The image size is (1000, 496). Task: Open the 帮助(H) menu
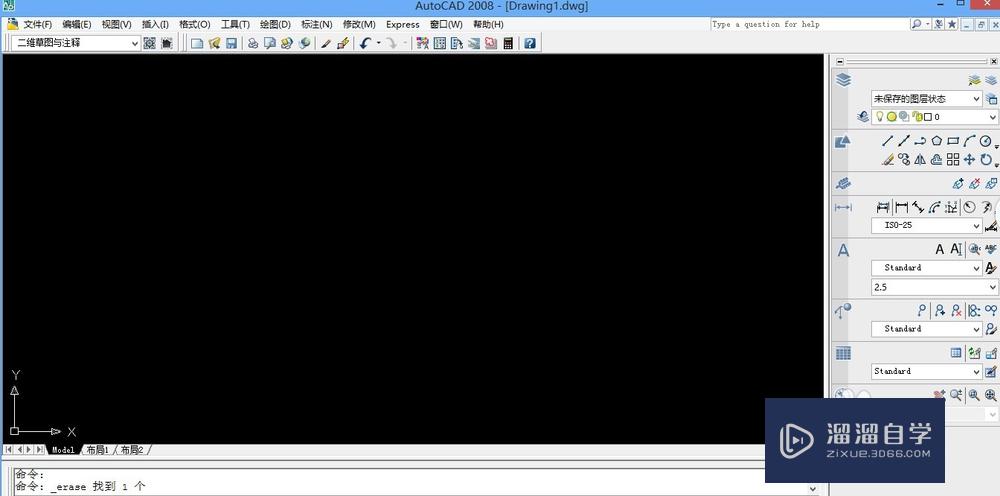488,24
